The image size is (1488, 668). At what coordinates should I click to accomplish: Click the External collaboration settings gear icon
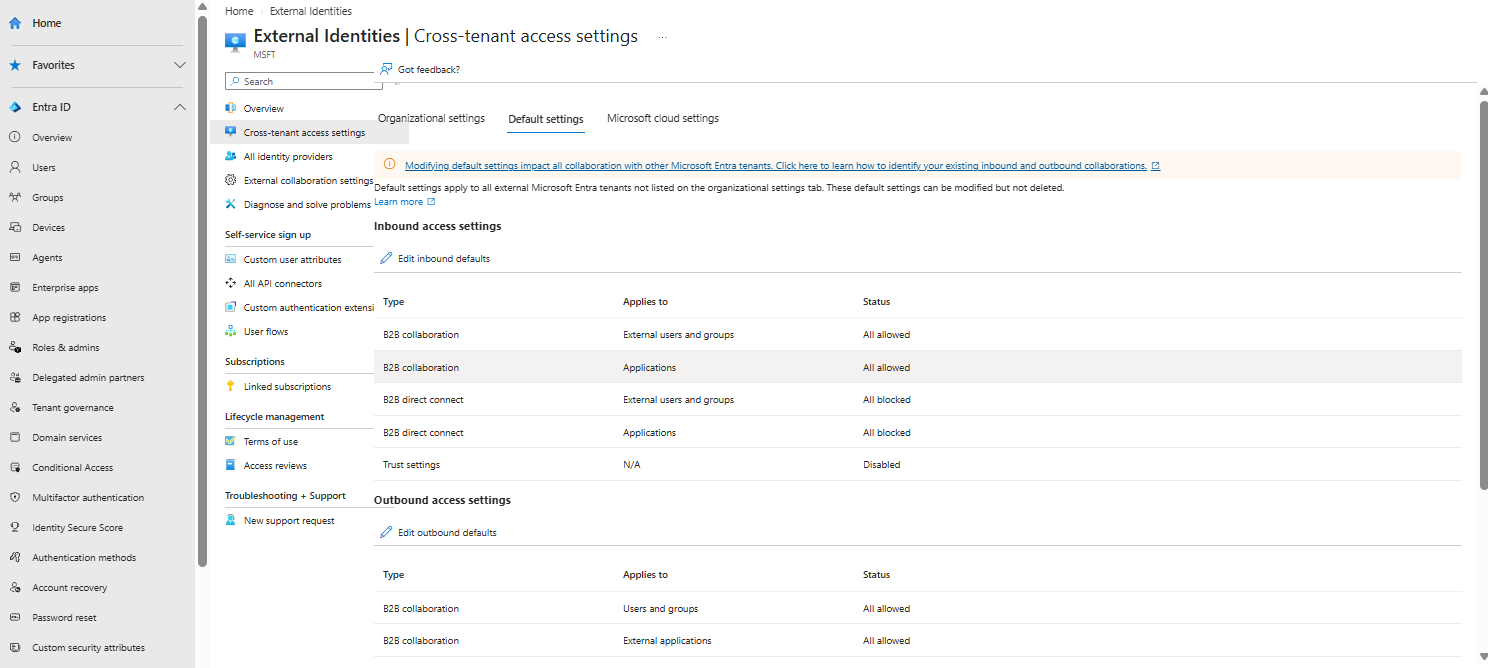tap(231, 180)
